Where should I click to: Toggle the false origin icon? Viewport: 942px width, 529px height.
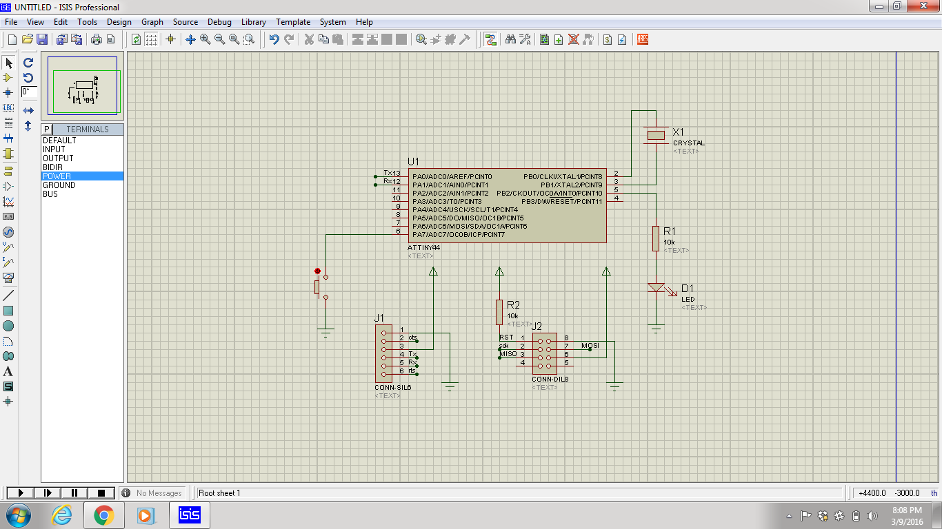(x=171, y=40)
